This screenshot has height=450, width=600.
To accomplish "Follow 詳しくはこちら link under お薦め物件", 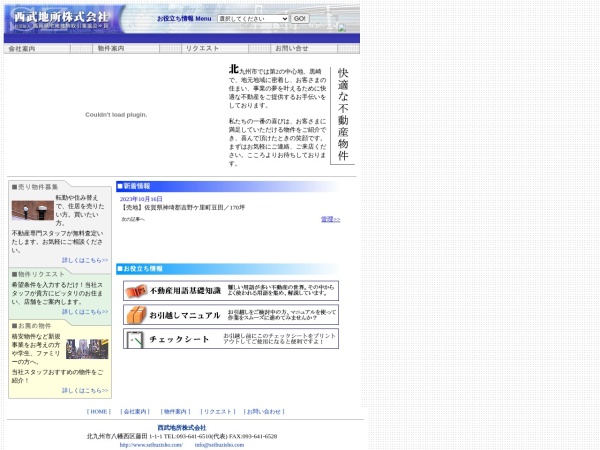I will (x=84, y=391).
